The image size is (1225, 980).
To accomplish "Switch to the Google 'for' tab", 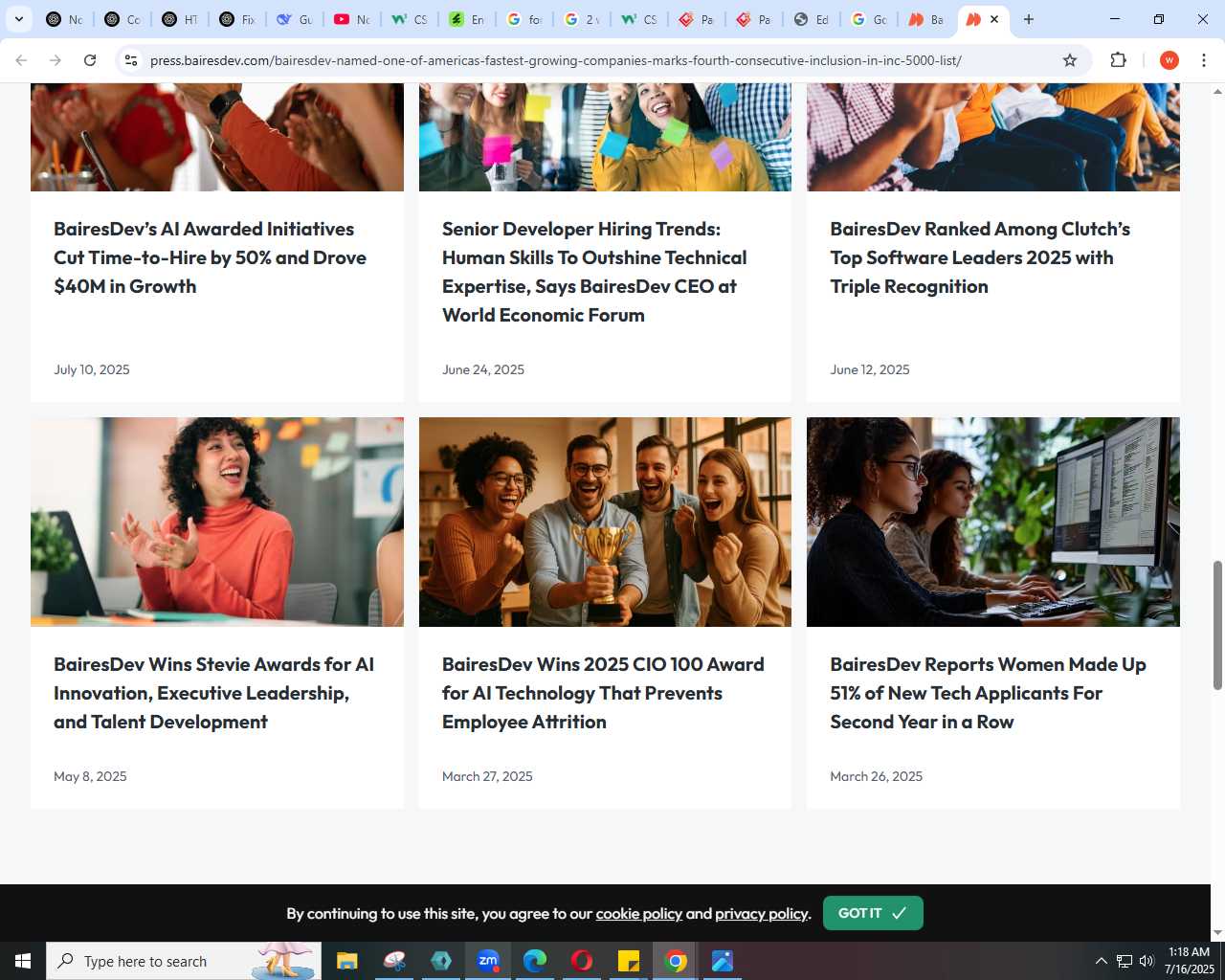I will [523, 19].
